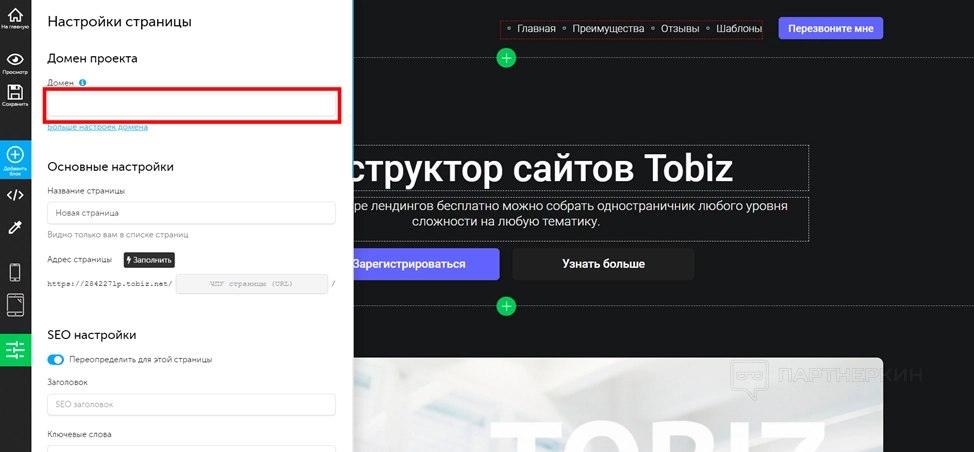This screenshot has height=452, width=974.
Task: Click the TOBIZ banner image
Action: coord(617,405)
